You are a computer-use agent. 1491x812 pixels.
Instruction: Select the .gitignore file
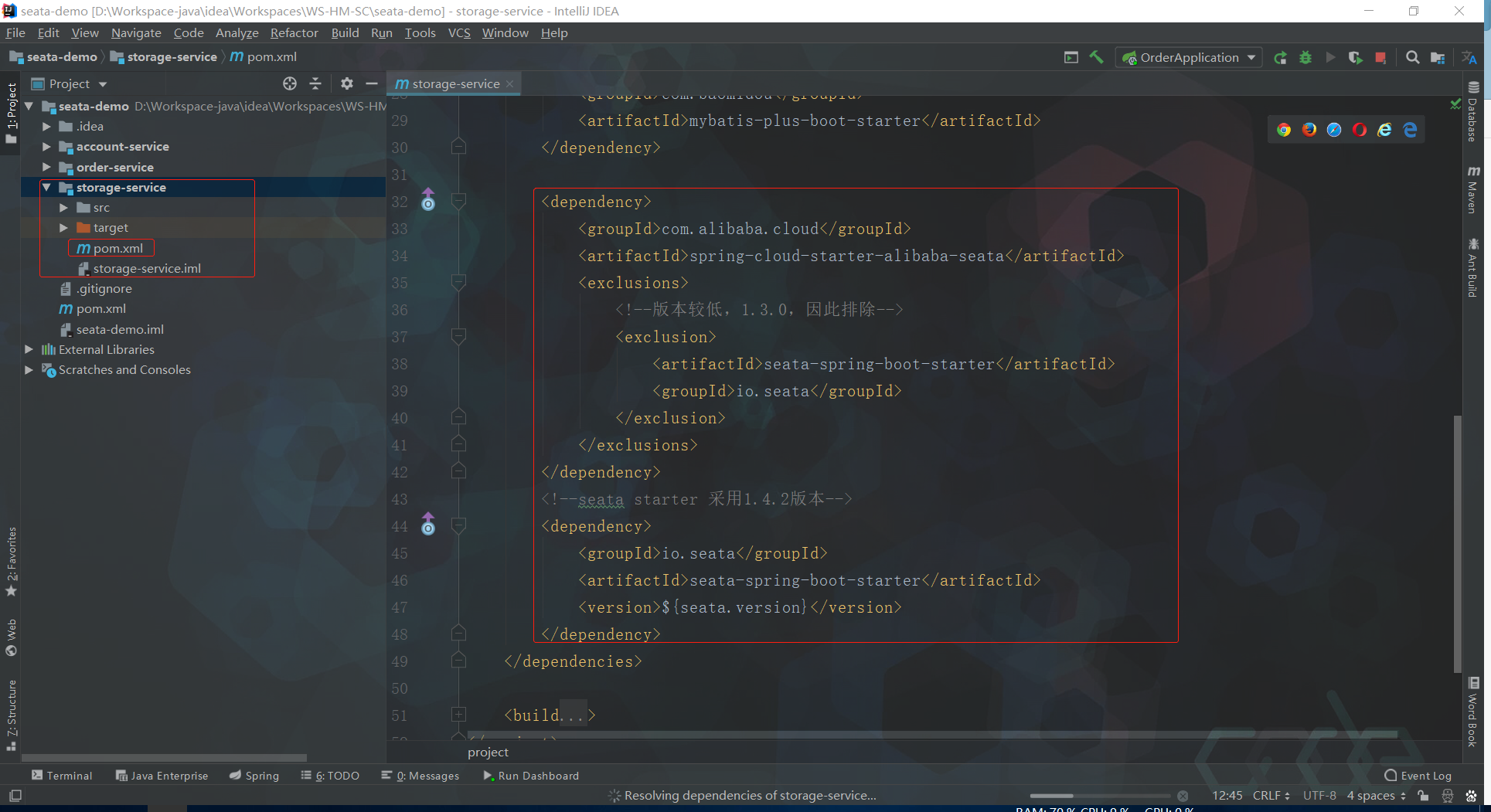click(96, 288)
